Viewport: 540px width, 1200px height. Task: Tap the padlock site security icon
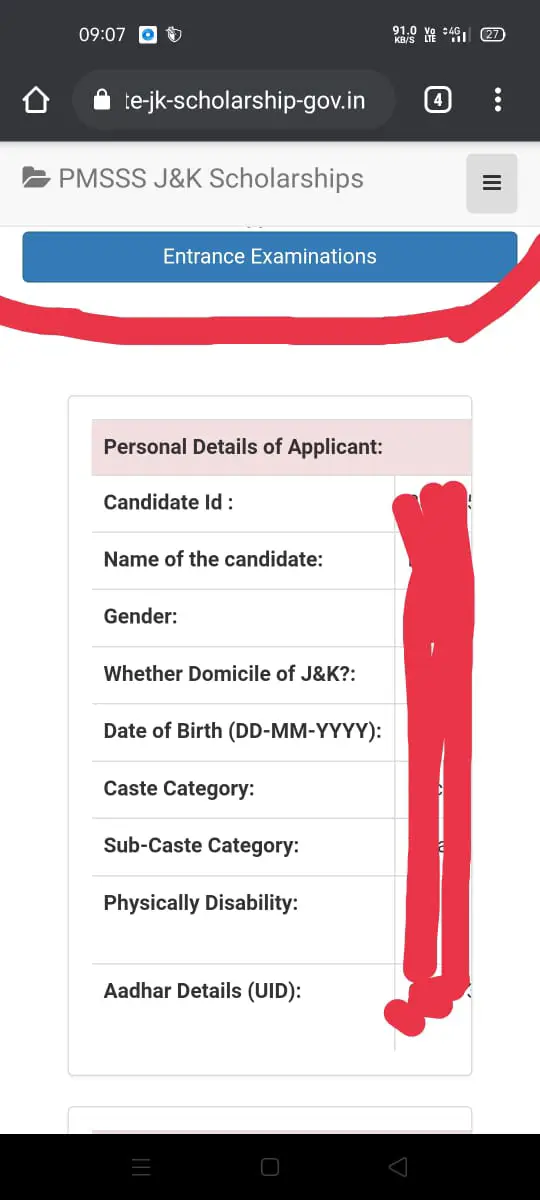100,101
